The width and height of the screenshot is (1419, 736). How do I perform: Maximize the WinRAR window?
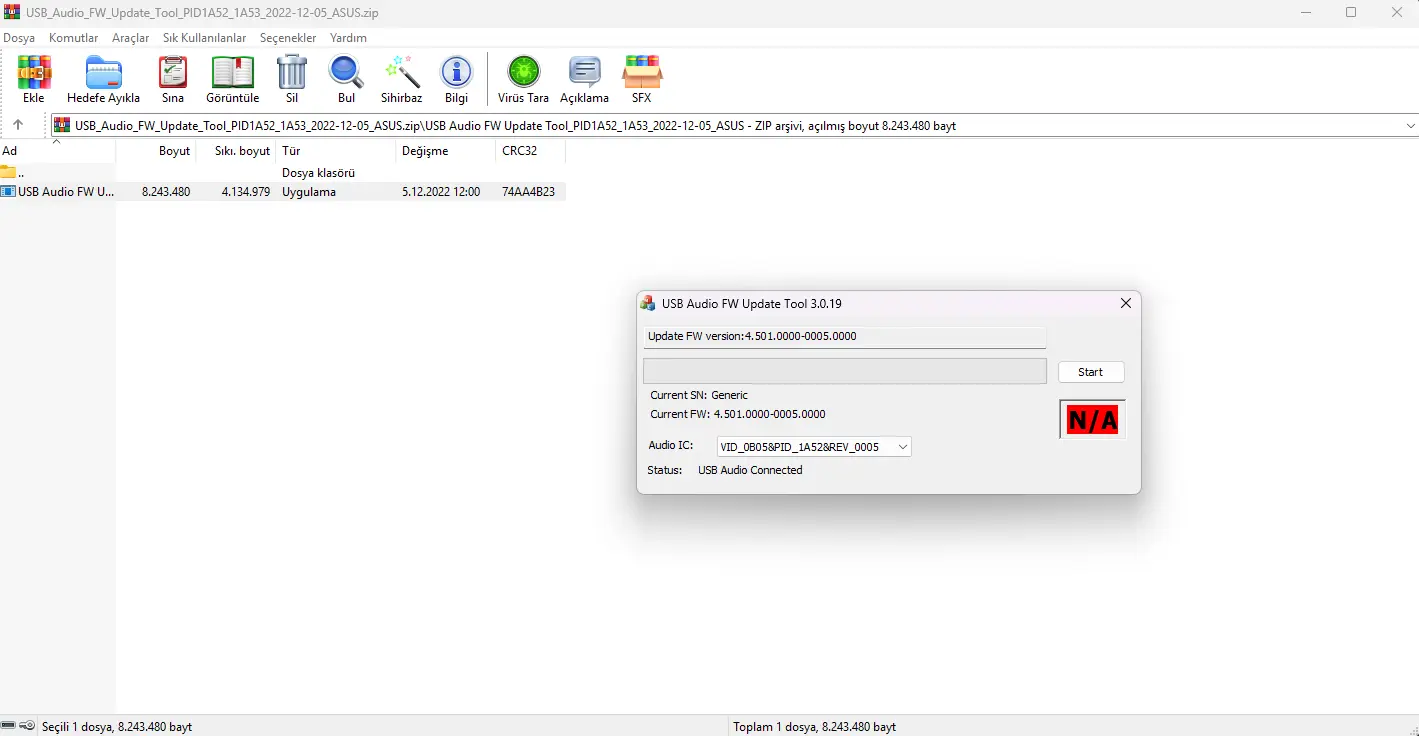(1351, 12)
